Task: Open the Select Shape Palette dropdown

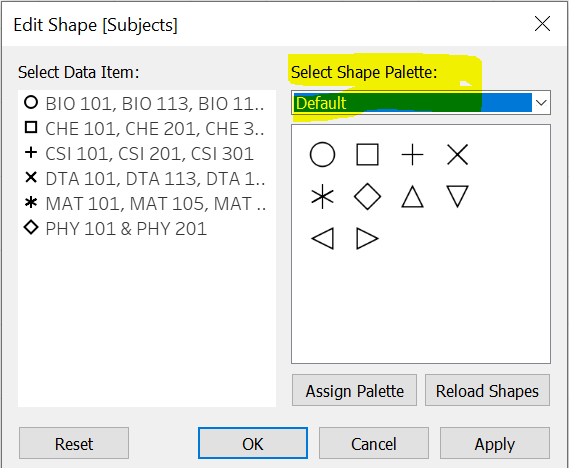Action: click(x=421, y=103)
